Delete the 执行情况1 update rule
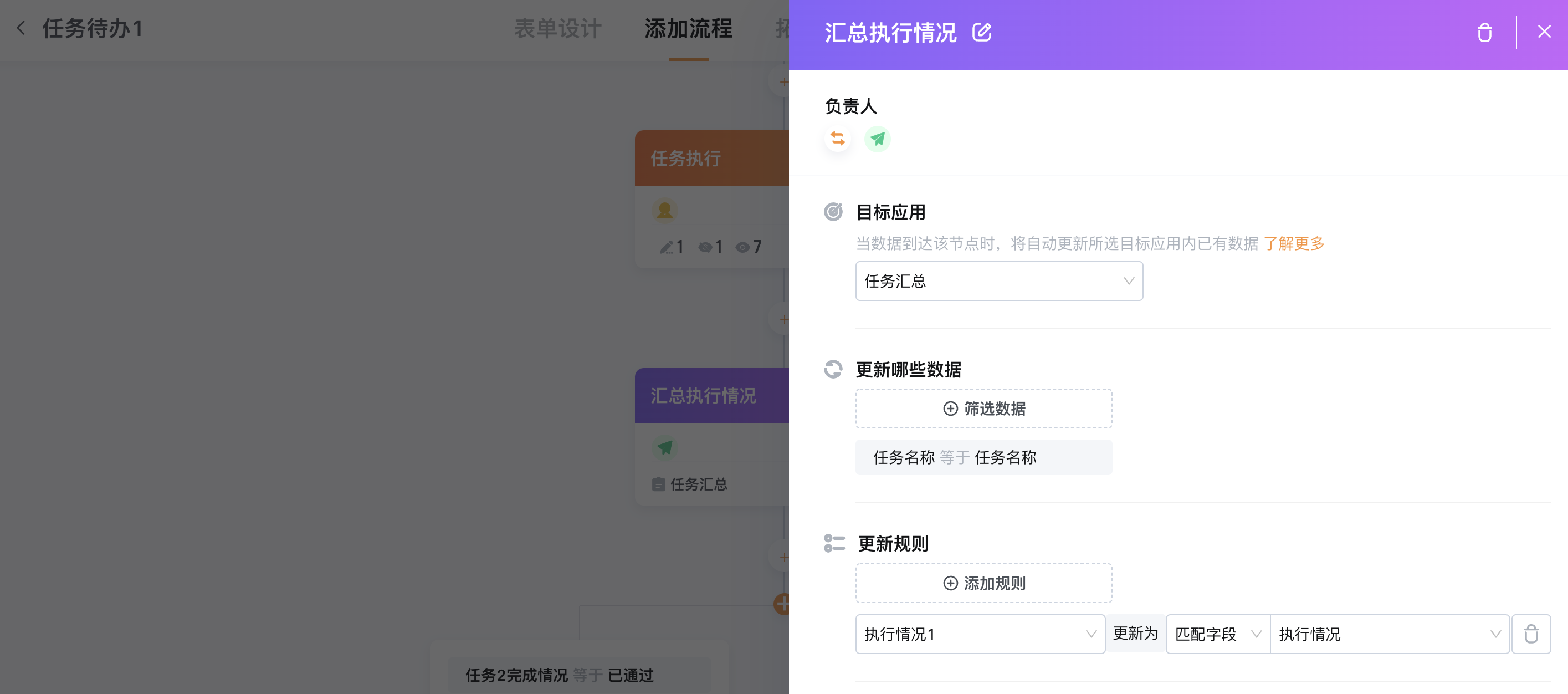Image resolution: width=1568 pixels, height=694 pixels. (1531, 634)
